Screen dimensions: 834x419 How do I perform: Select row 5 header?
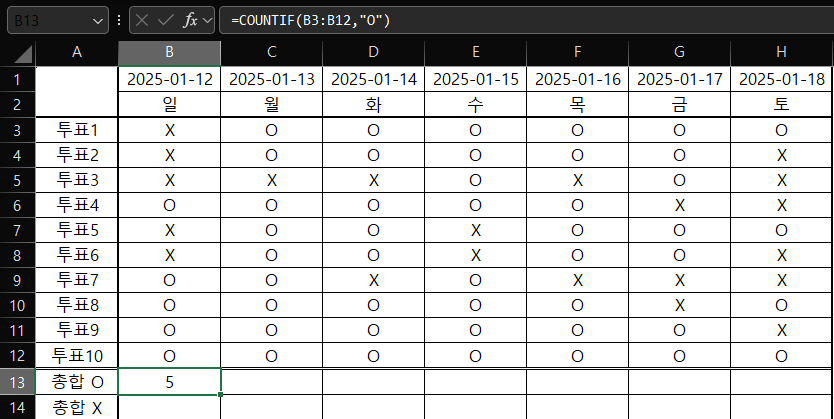(18, 180)
